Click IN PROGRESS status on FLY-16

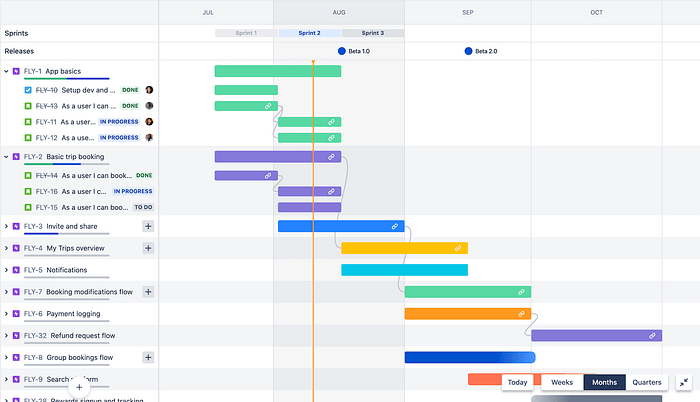click(x=133, y=192)
